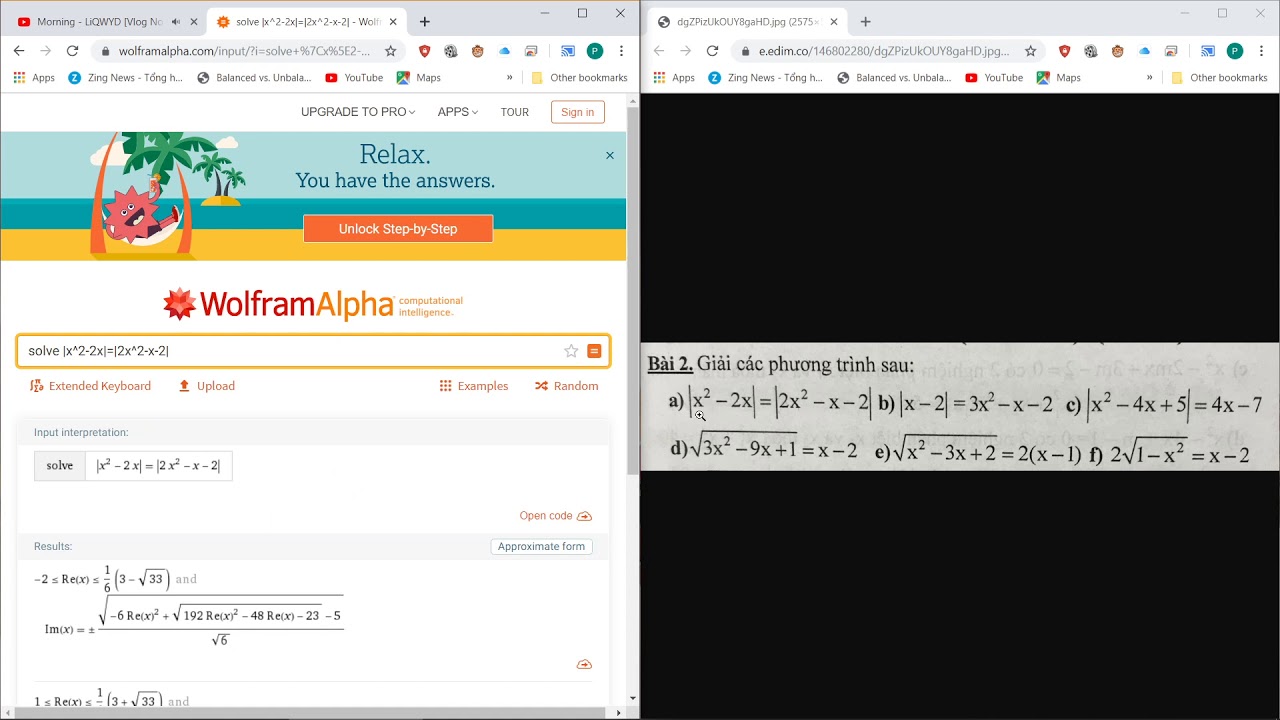
Task: Expand UPGRADE TO PRO dropdown
Action: click(x=358, y=112)
